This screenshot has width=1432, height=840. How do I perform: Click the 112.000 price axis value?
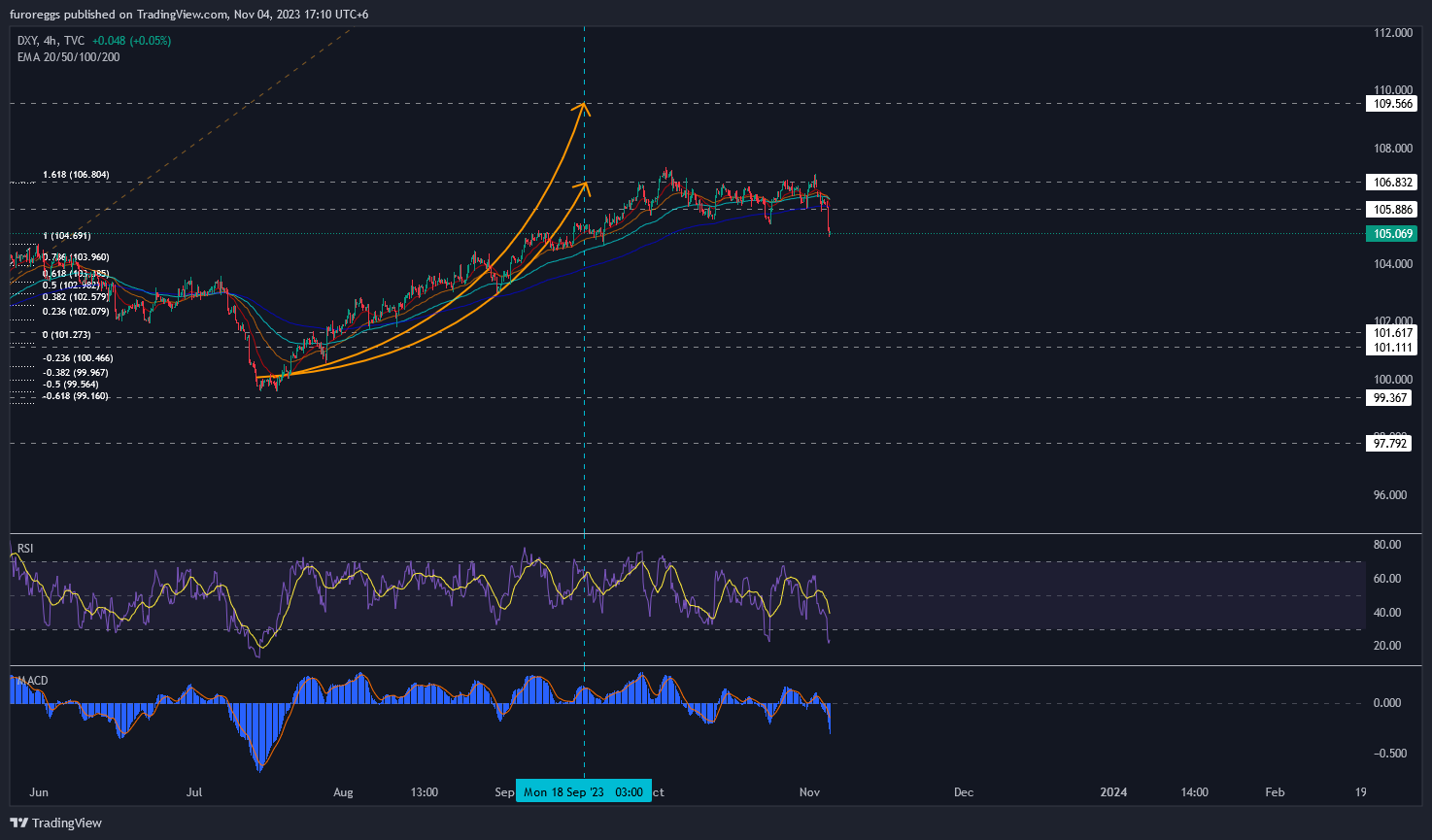1393,33
